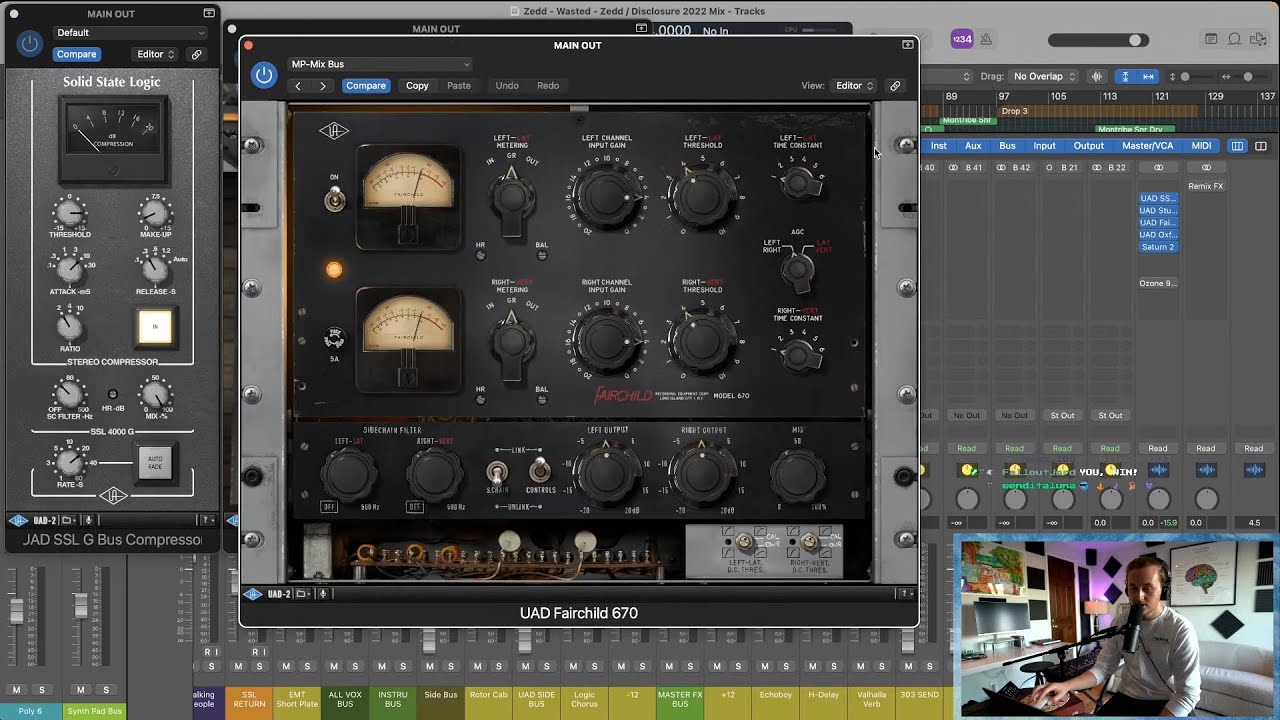
Task: Toggle the metronome icon
Action: pos(986,39)
